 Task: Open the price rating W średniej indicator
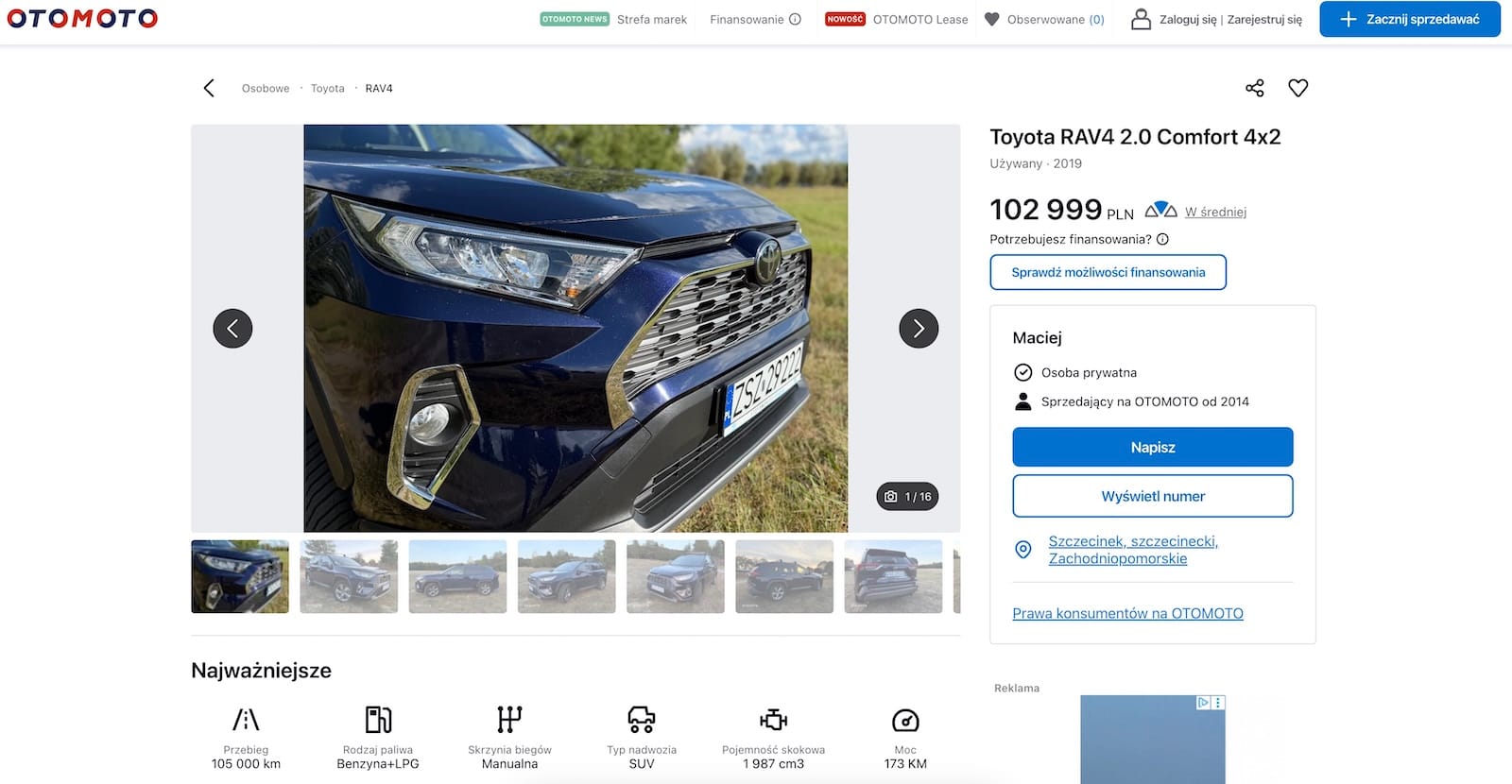[x=1215, y=212]
